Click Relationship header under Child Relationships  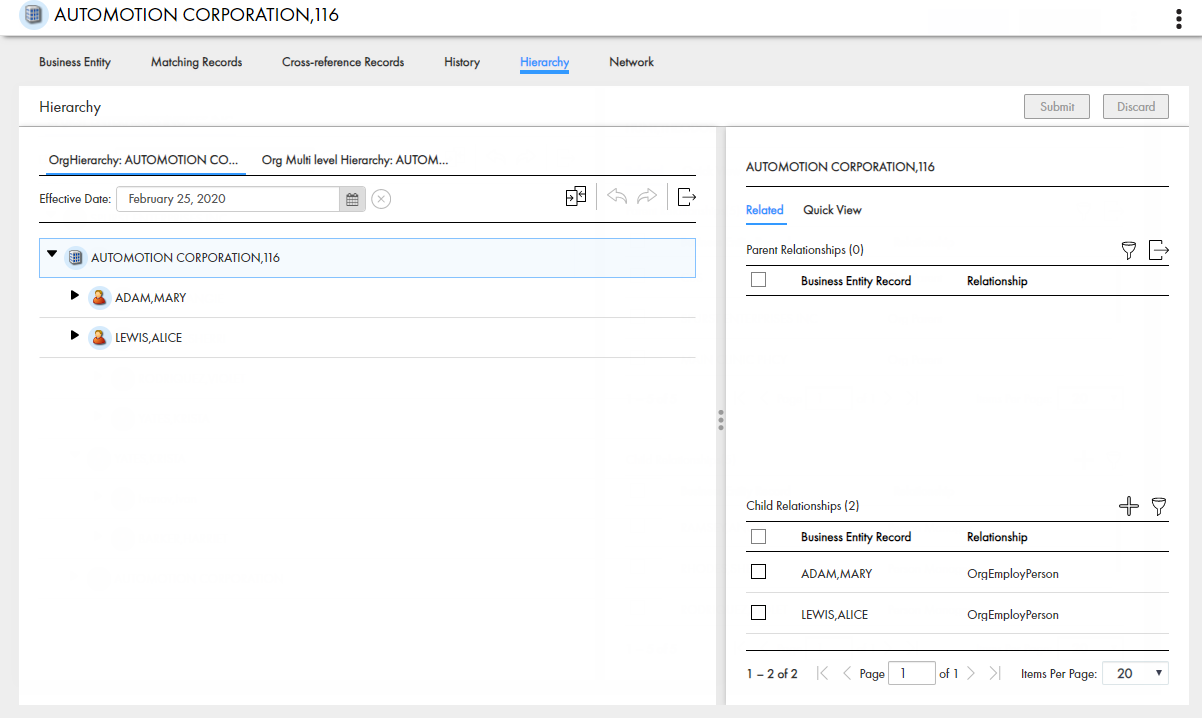point(997,537)
